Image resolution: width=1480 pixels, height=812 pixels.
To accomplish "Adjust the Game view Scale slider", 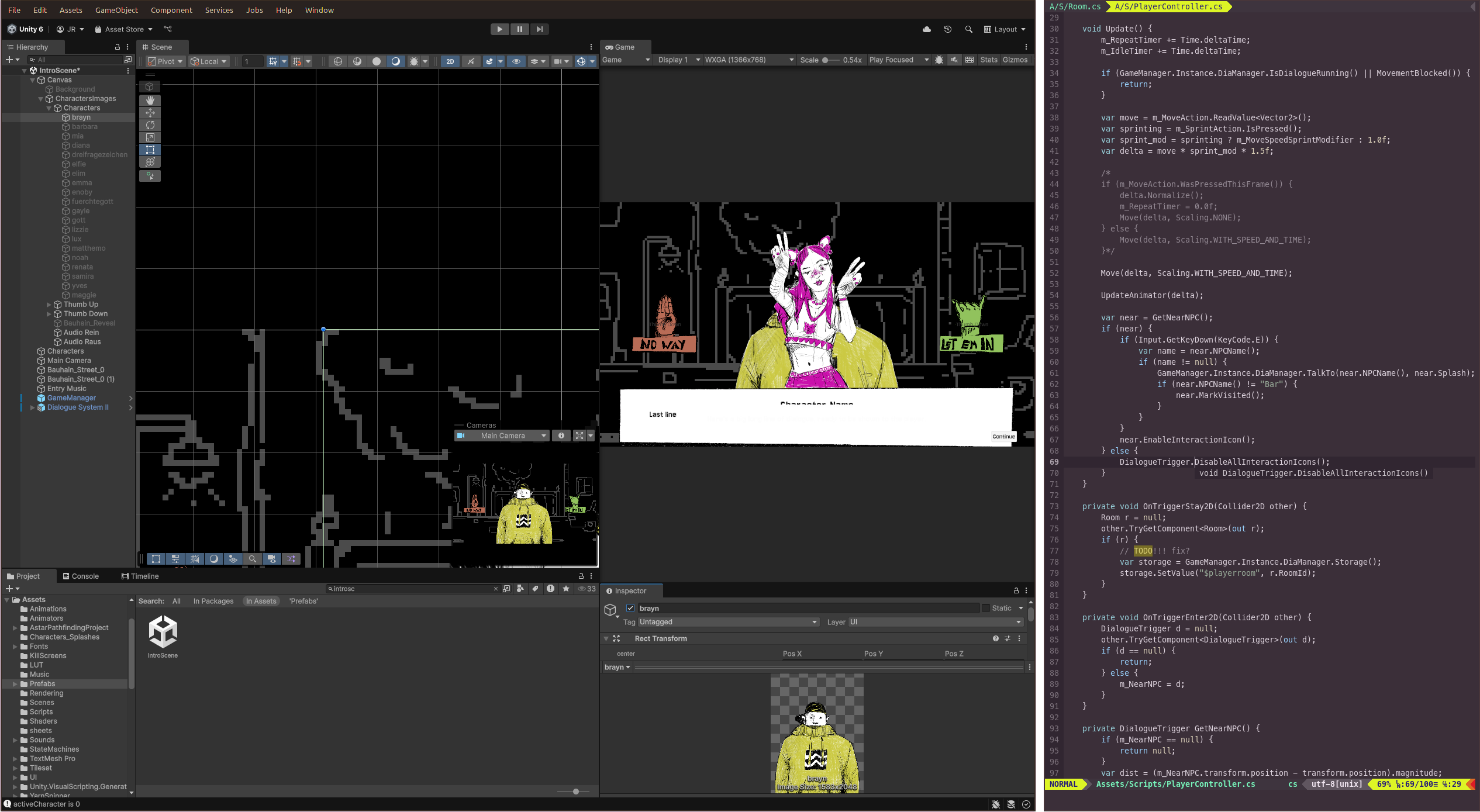I will [831, 60].
